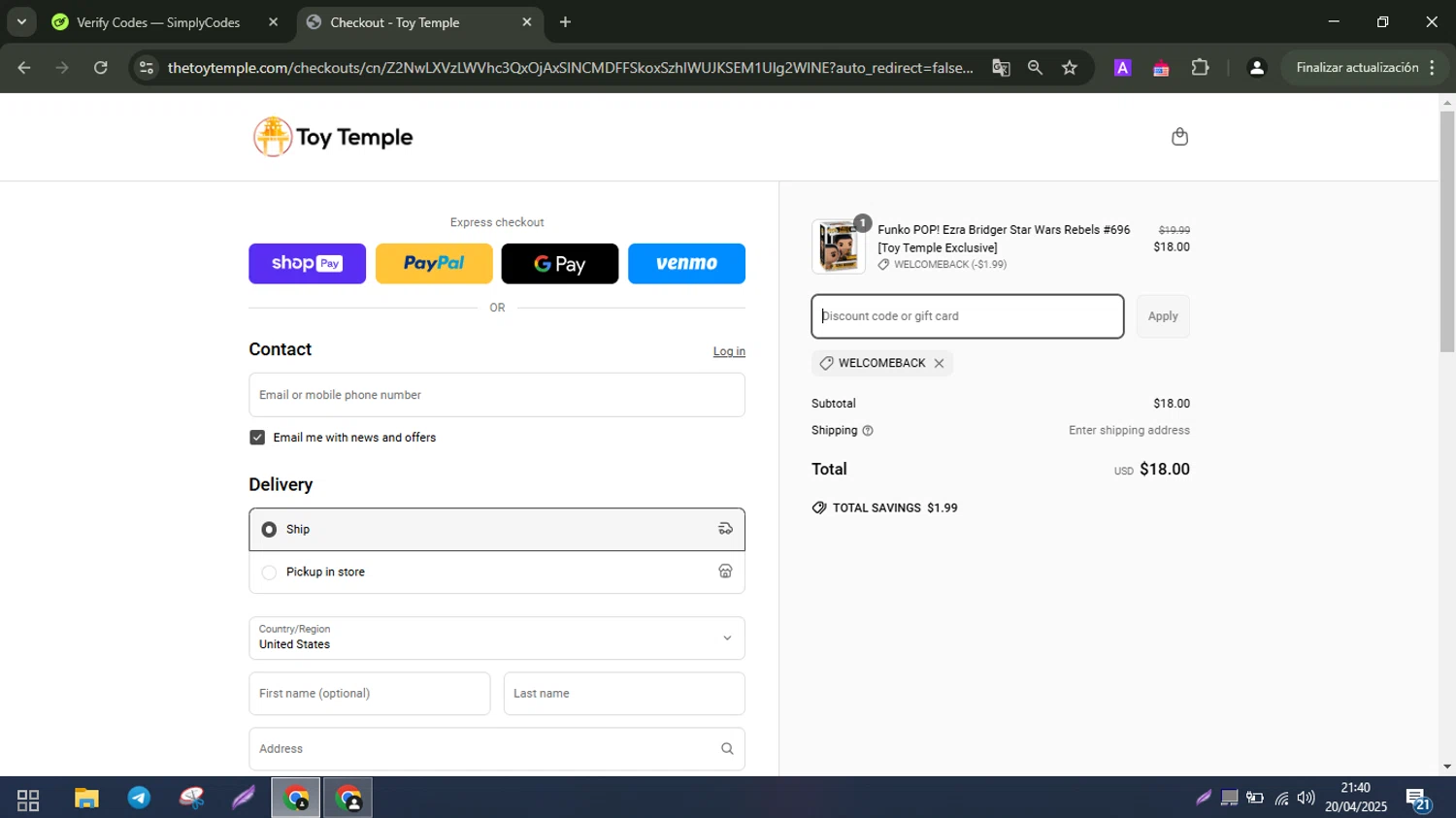1456x818 pixels.
Task: Open File Explorer from taskbar
Action: 86,800
